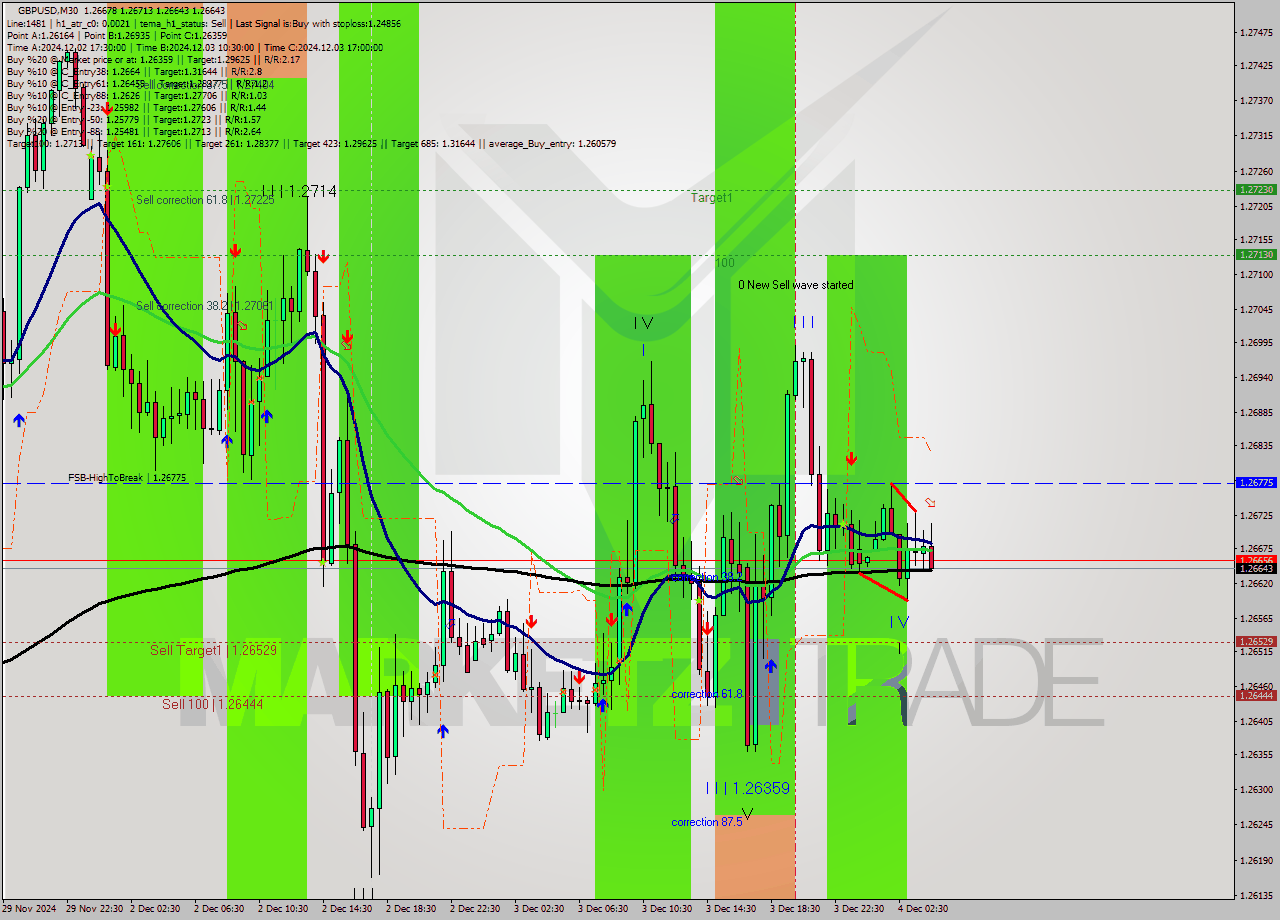Screen dimensions: 1280x920
Task: Click the 1.27475 price axis value
Action: click(1255, 32)
